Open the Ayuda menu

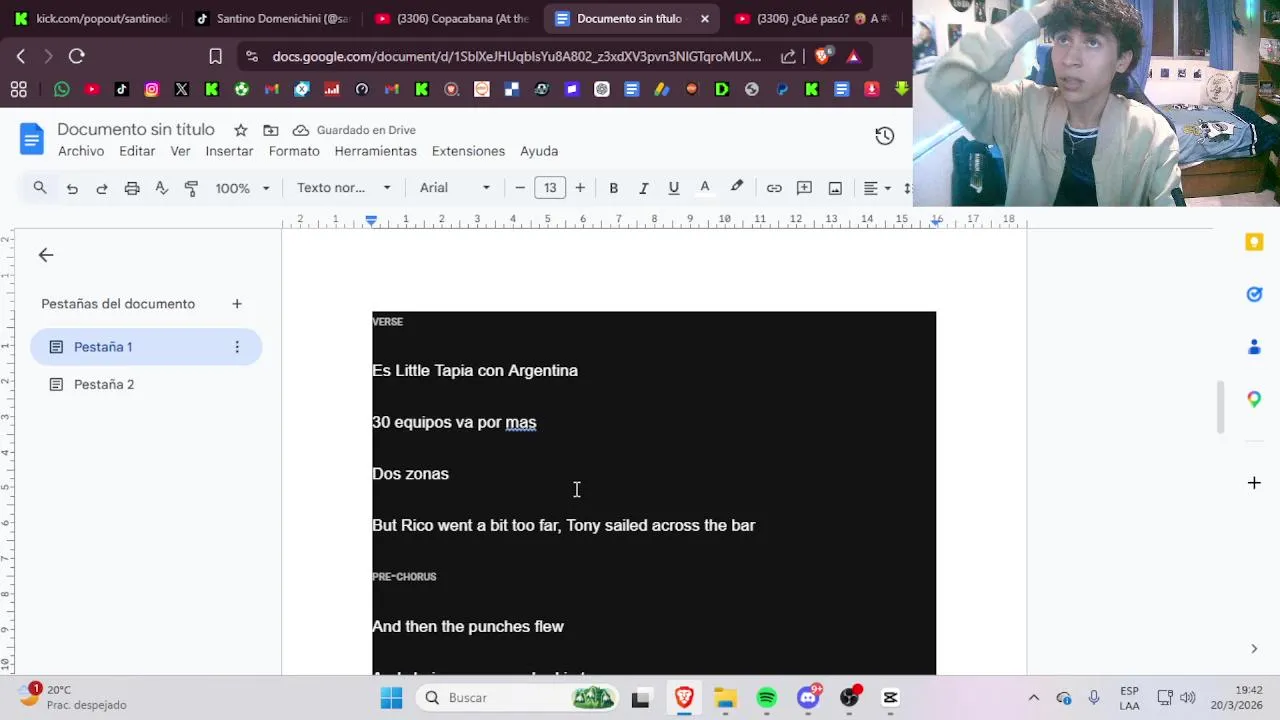(x=539, y=151)
